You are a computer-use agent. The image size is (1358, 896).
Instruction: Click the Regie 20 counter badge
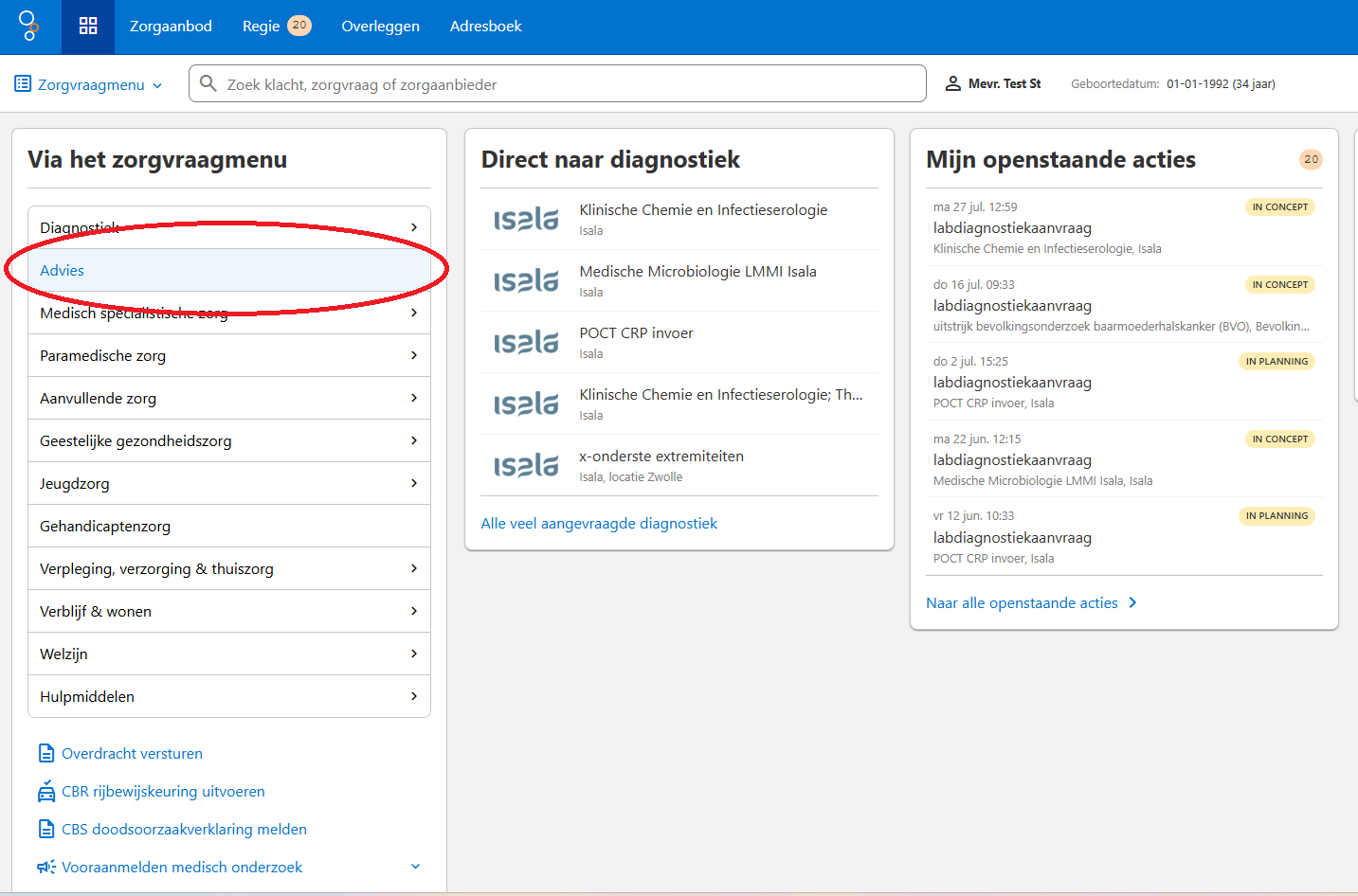[299, 26]
